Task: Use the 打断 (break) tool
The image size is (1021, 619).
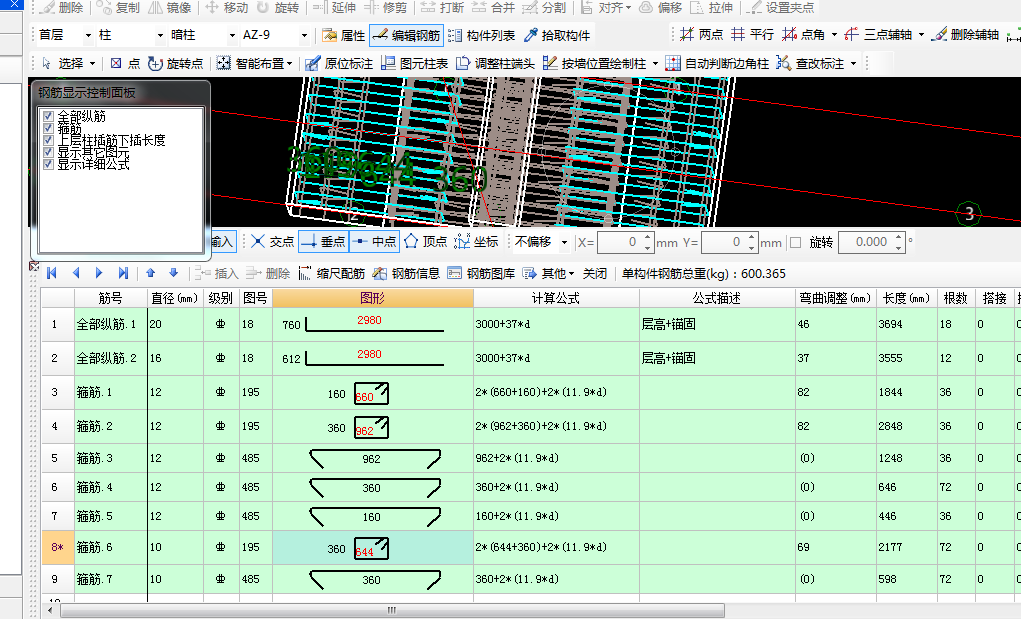Action: pos(443,8)
